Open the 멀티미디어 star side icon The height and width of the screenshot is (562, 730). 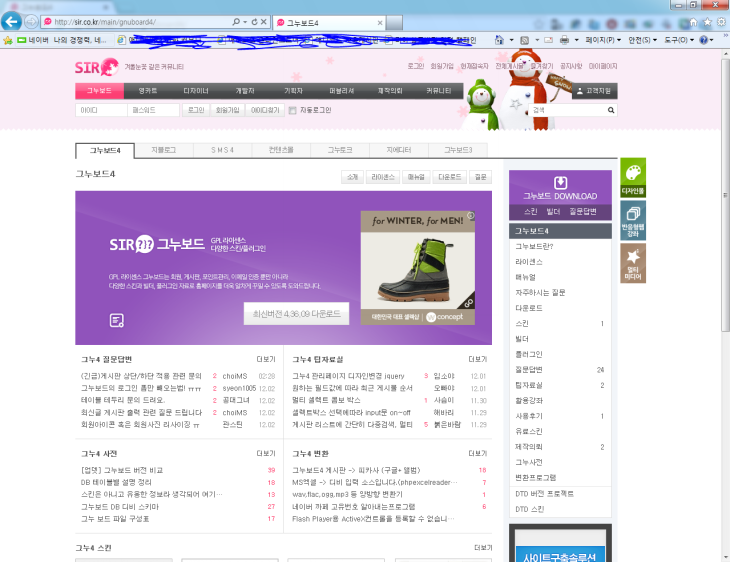633,263
